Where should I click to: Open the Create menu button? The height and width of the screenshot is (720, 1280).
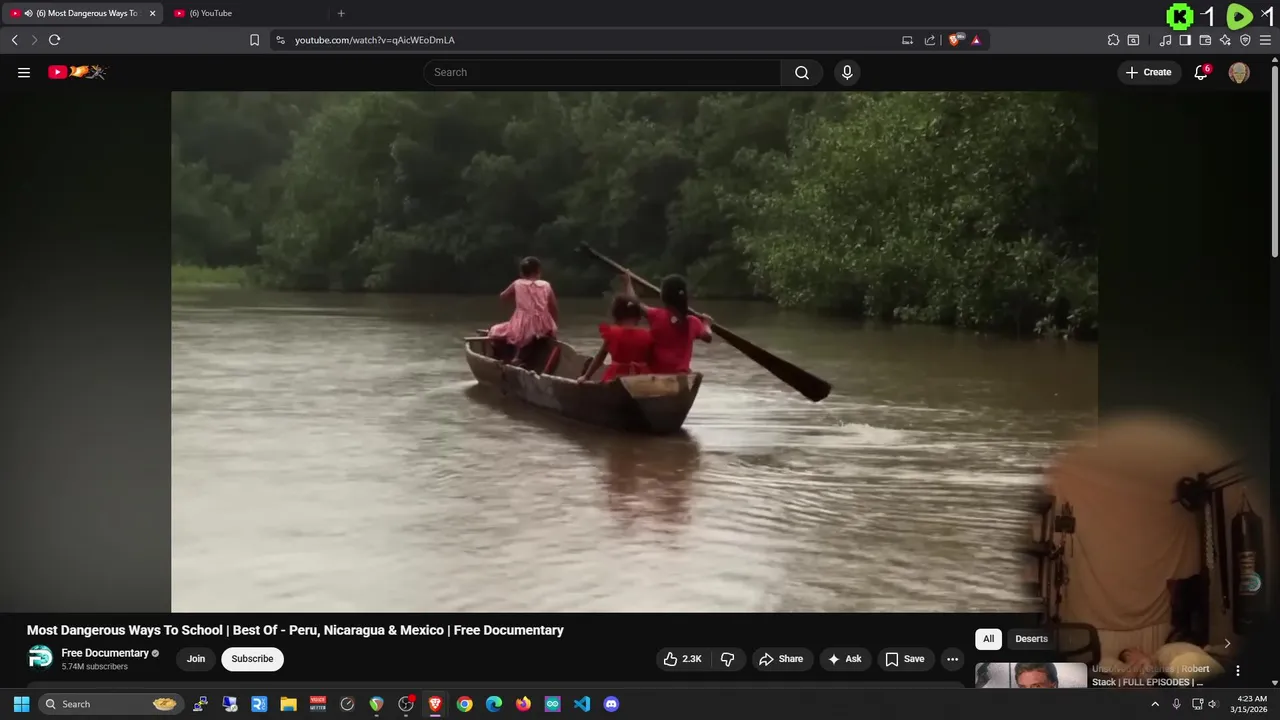1148,72
